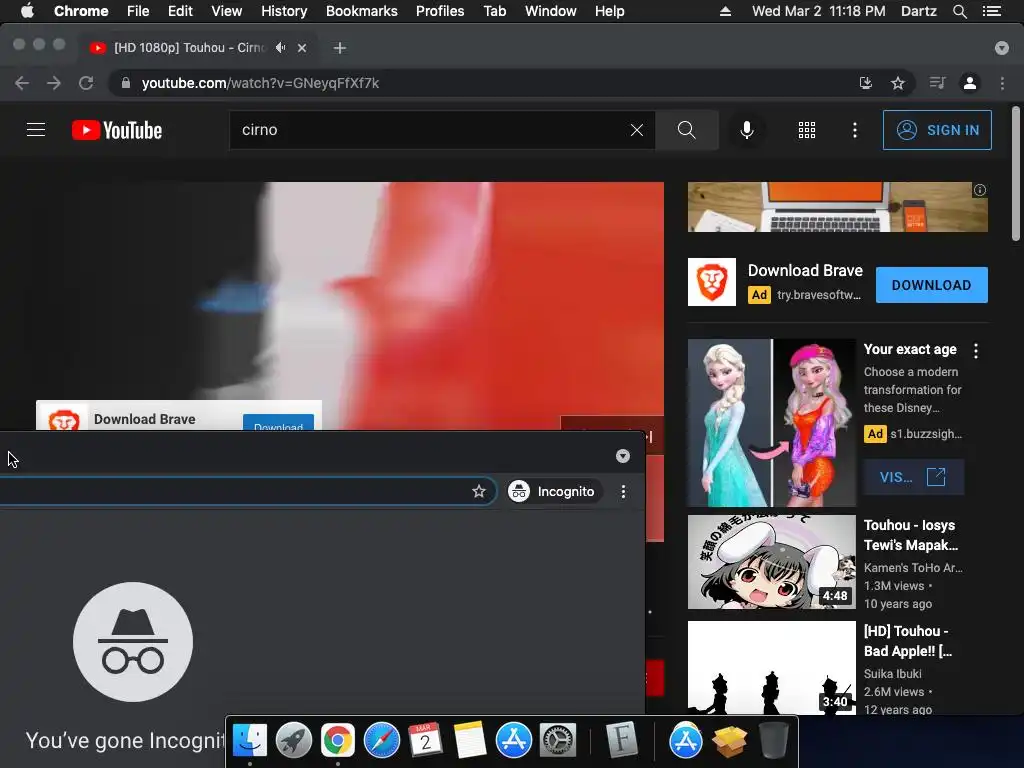Open Launchpad from the Dock
Viewport: 1024px width, 768px height.
293,740
